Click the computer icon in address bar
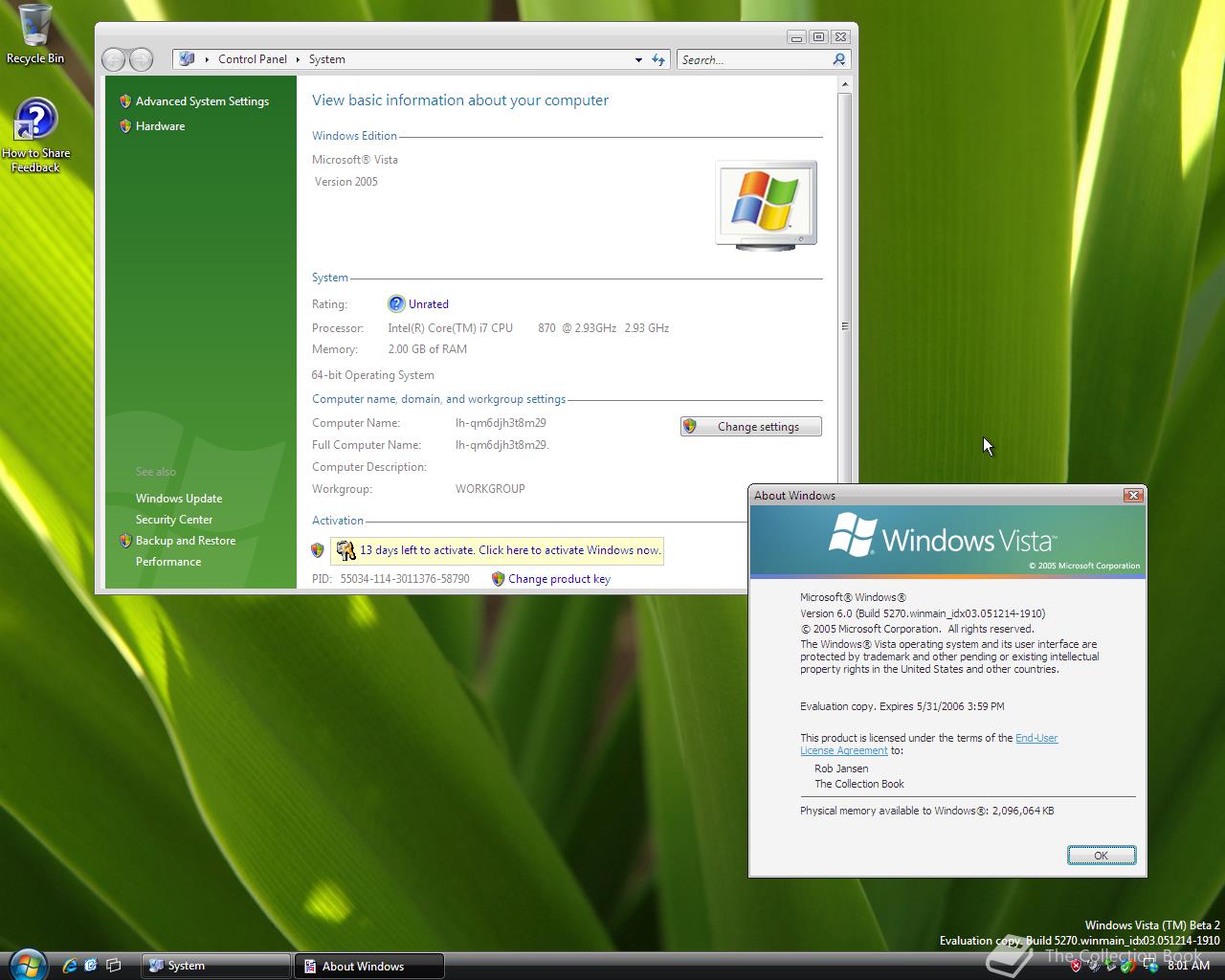The image size is (1225, 980). pyautogui.click(x=187, y=59)
